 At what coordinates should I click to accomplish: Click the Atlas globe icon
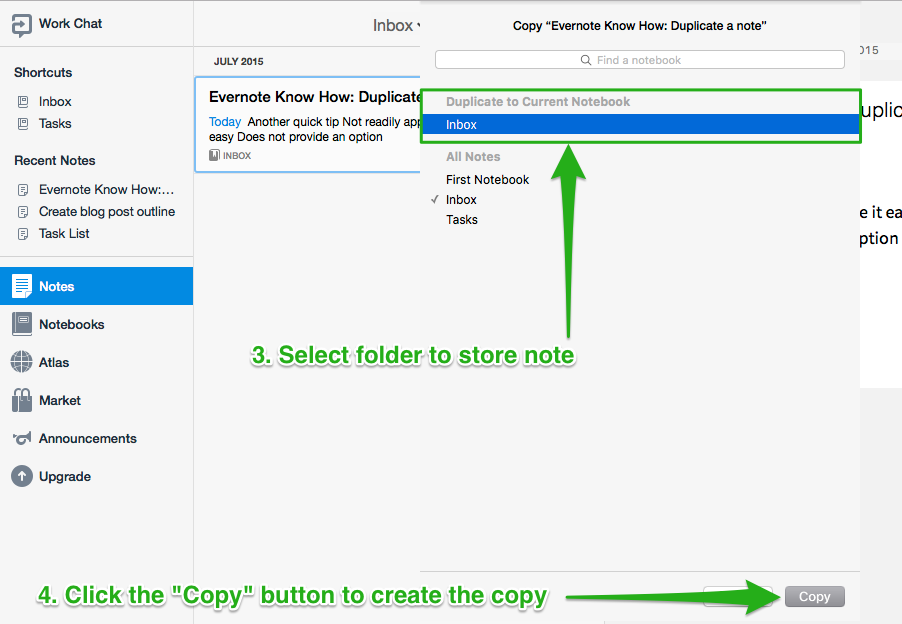point(22,362)
